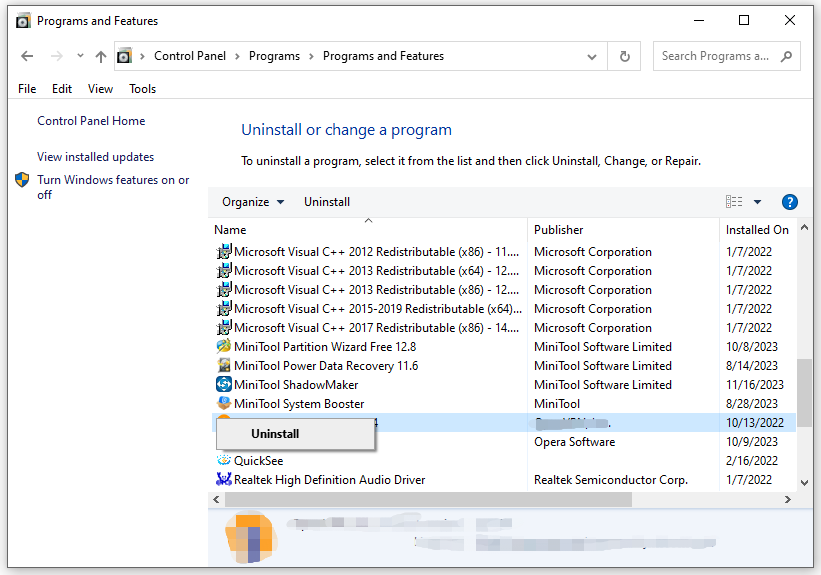The width and height of the screenshot is (821, 575).
Task: Click the QuickSee program icon
Action: coord(224,460)
